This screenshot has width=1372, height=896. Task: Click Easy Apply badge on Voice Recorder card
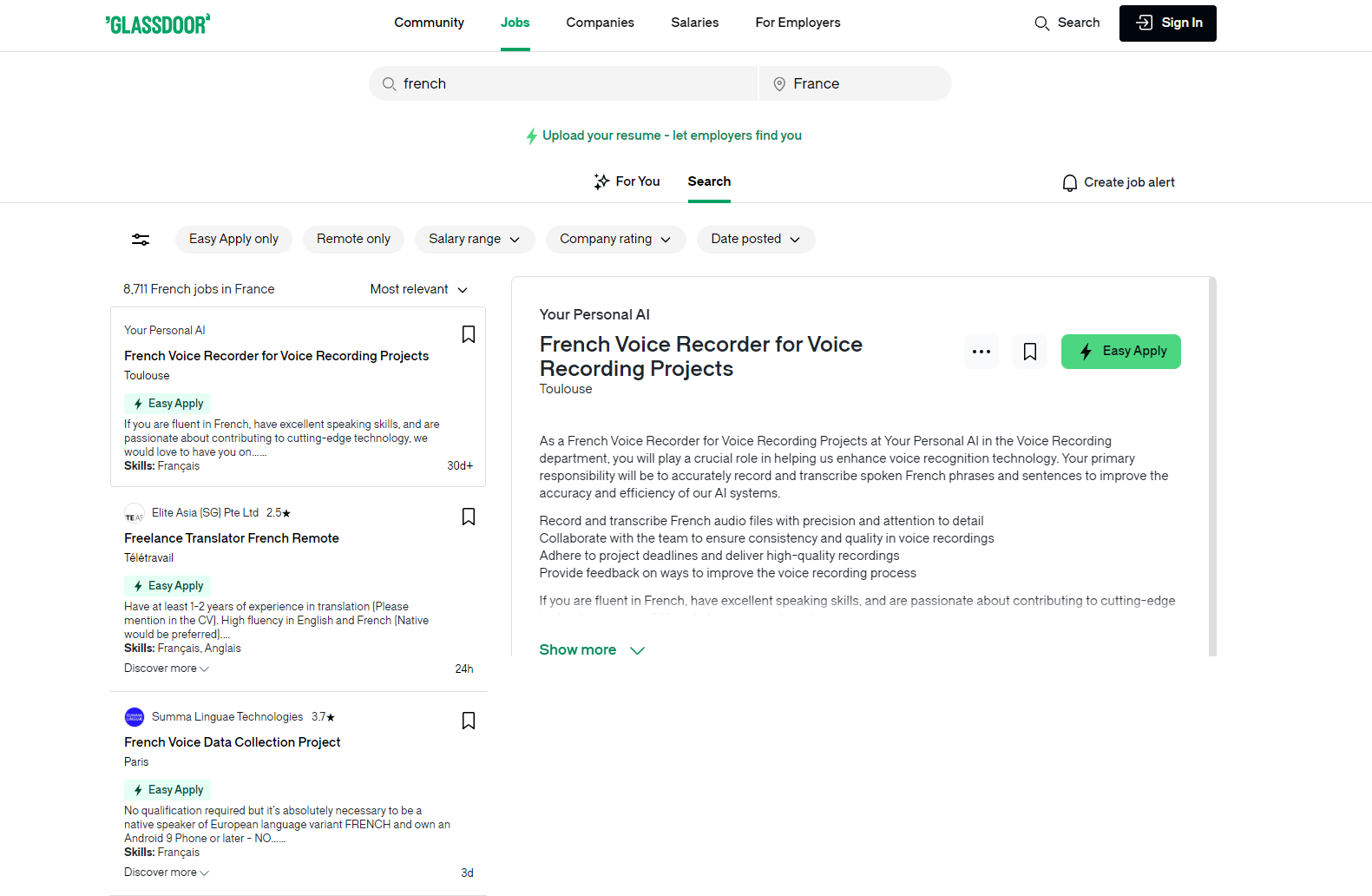click(168, 404)
